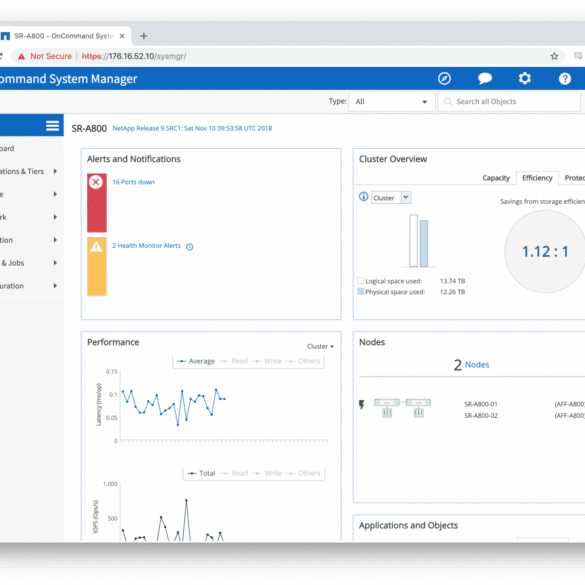Click the browser address bar URL
Viewport: 585px width, 585px height.
[x=134, y=56]
